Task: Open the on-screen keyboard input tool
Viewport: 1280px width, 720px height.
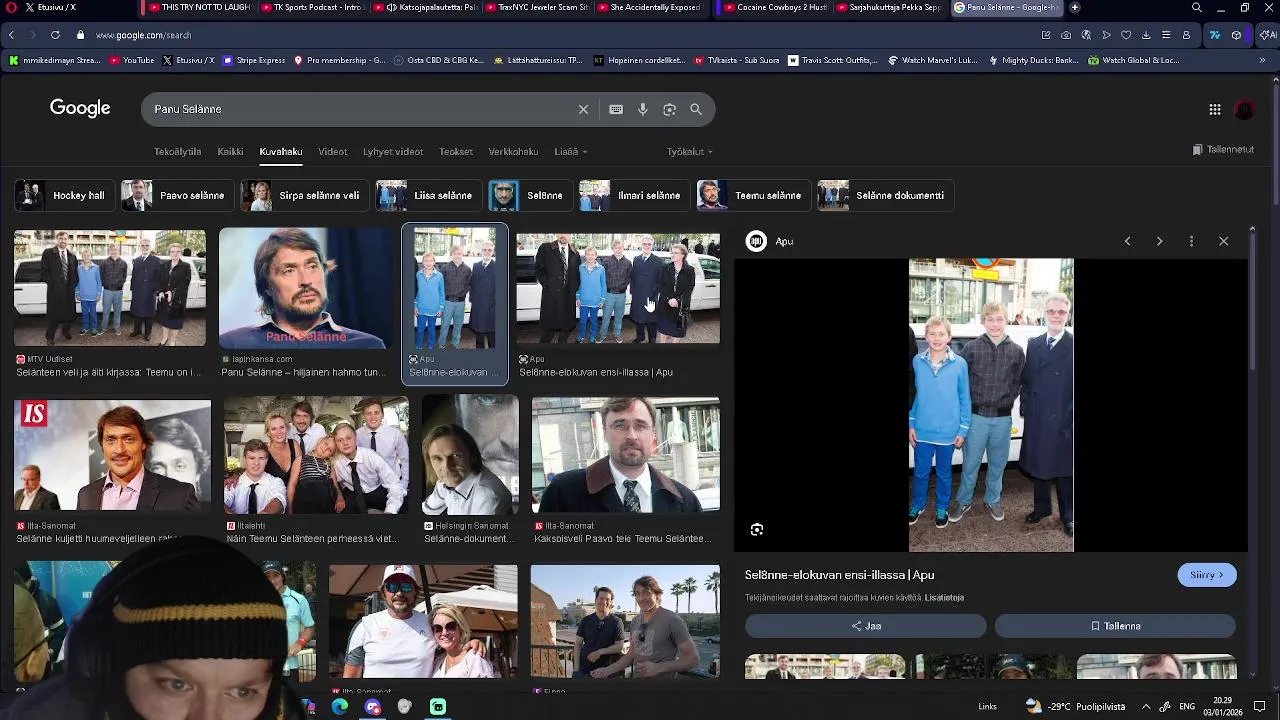Action: coord(616,109)
